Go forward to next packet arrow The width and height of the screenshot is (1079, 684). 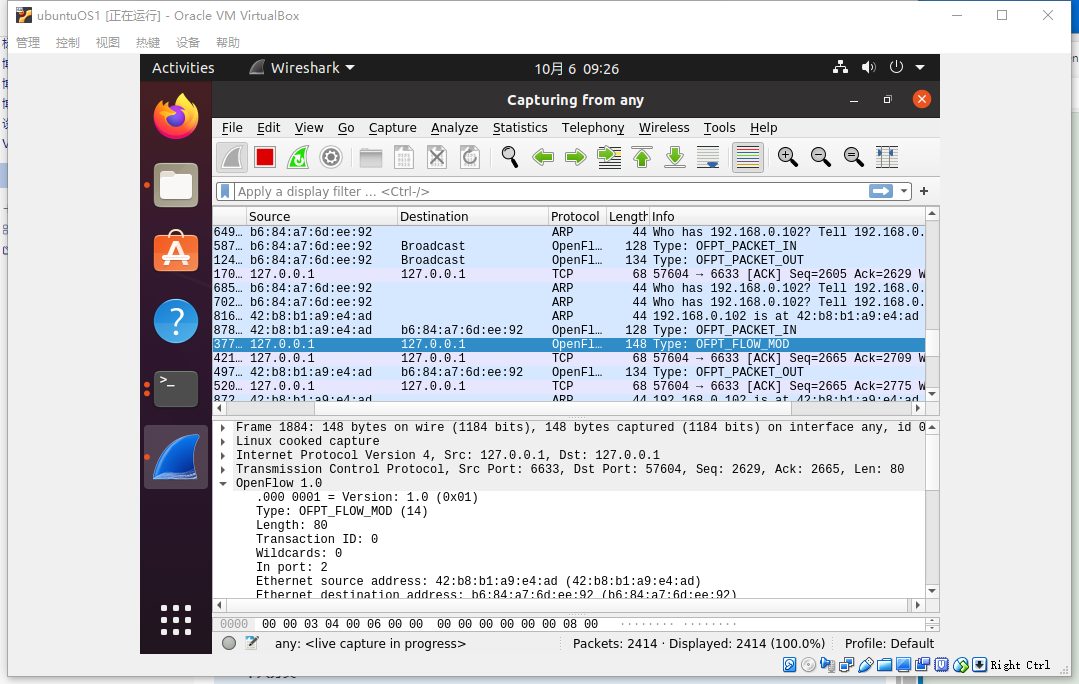(x=575, y=158)
